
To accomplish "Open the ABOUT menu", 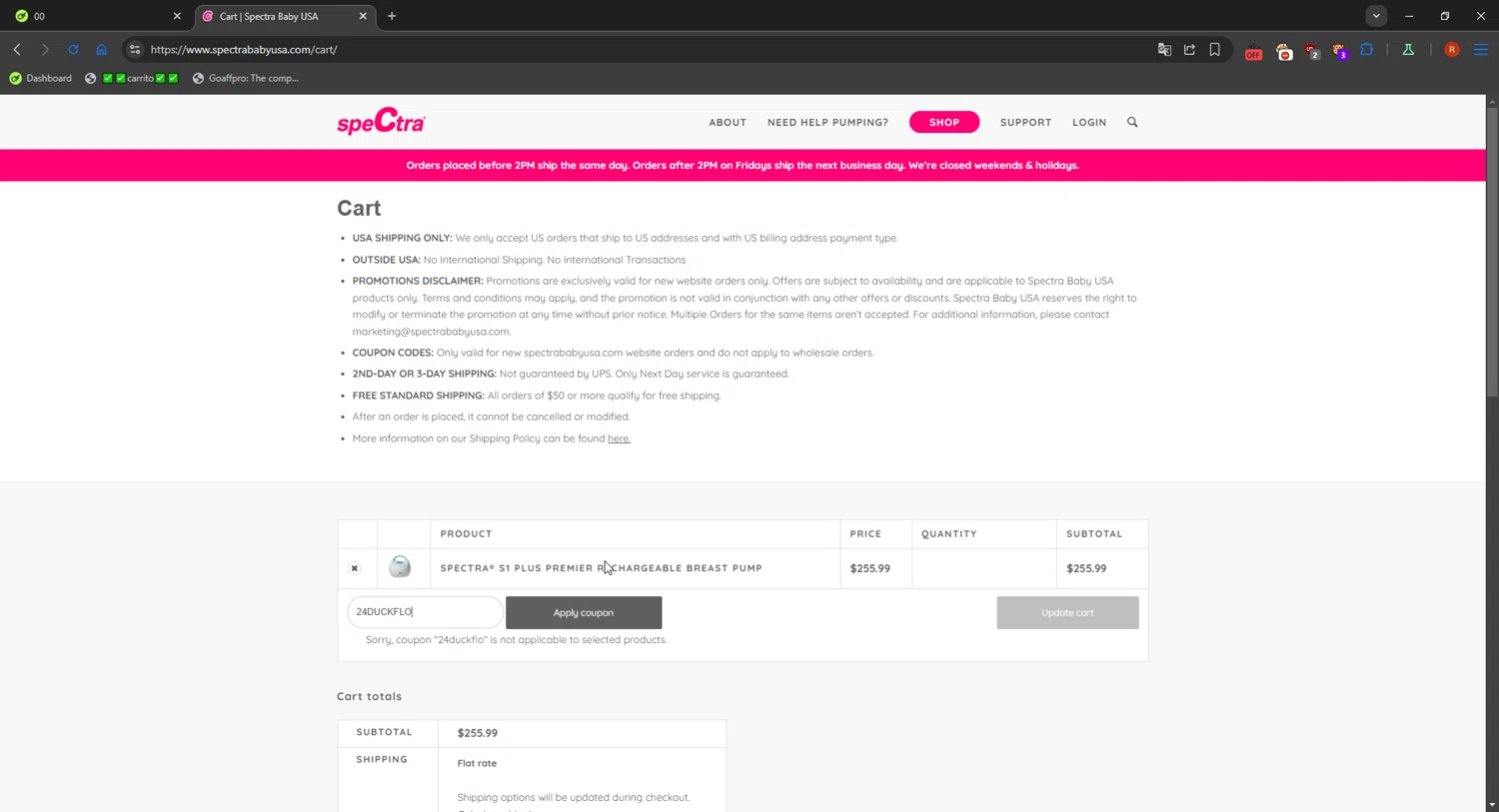I will [x=728, y=122].
